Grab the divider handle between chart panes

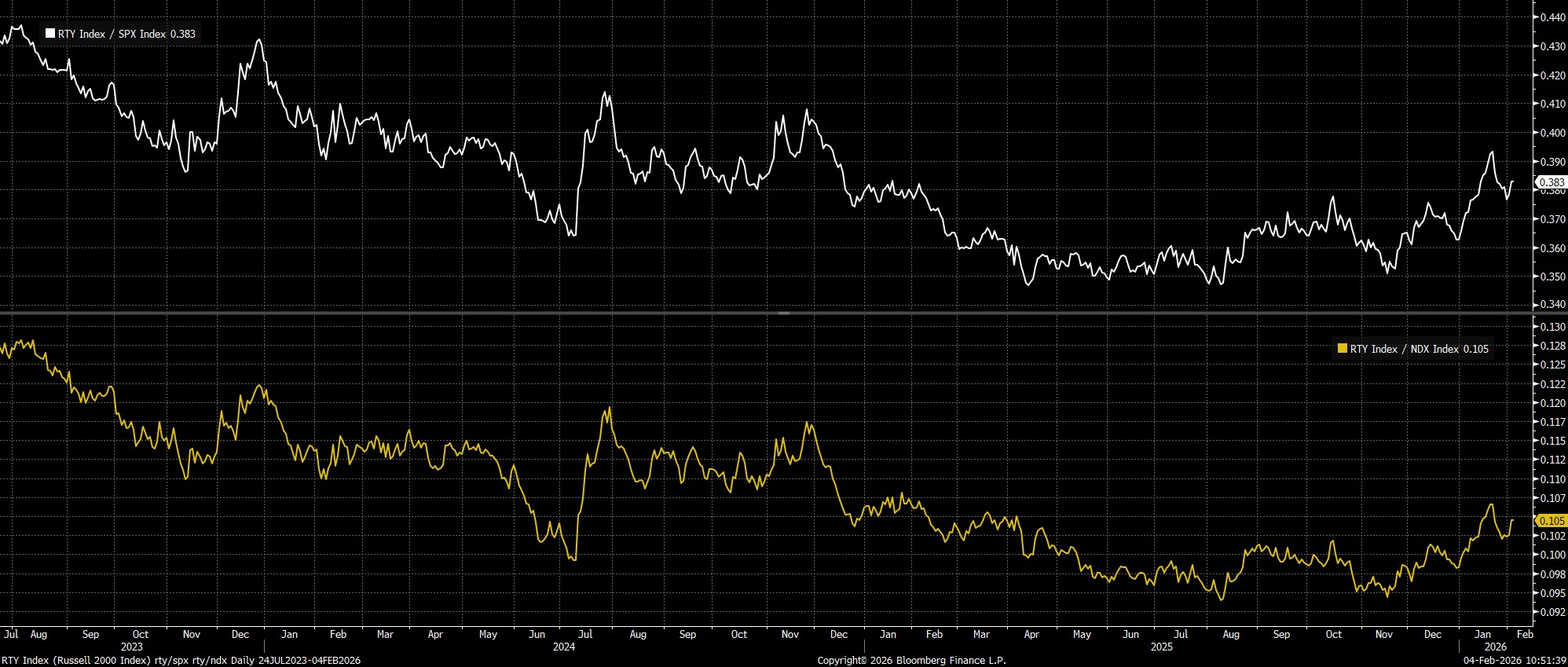tap(783, 313)
